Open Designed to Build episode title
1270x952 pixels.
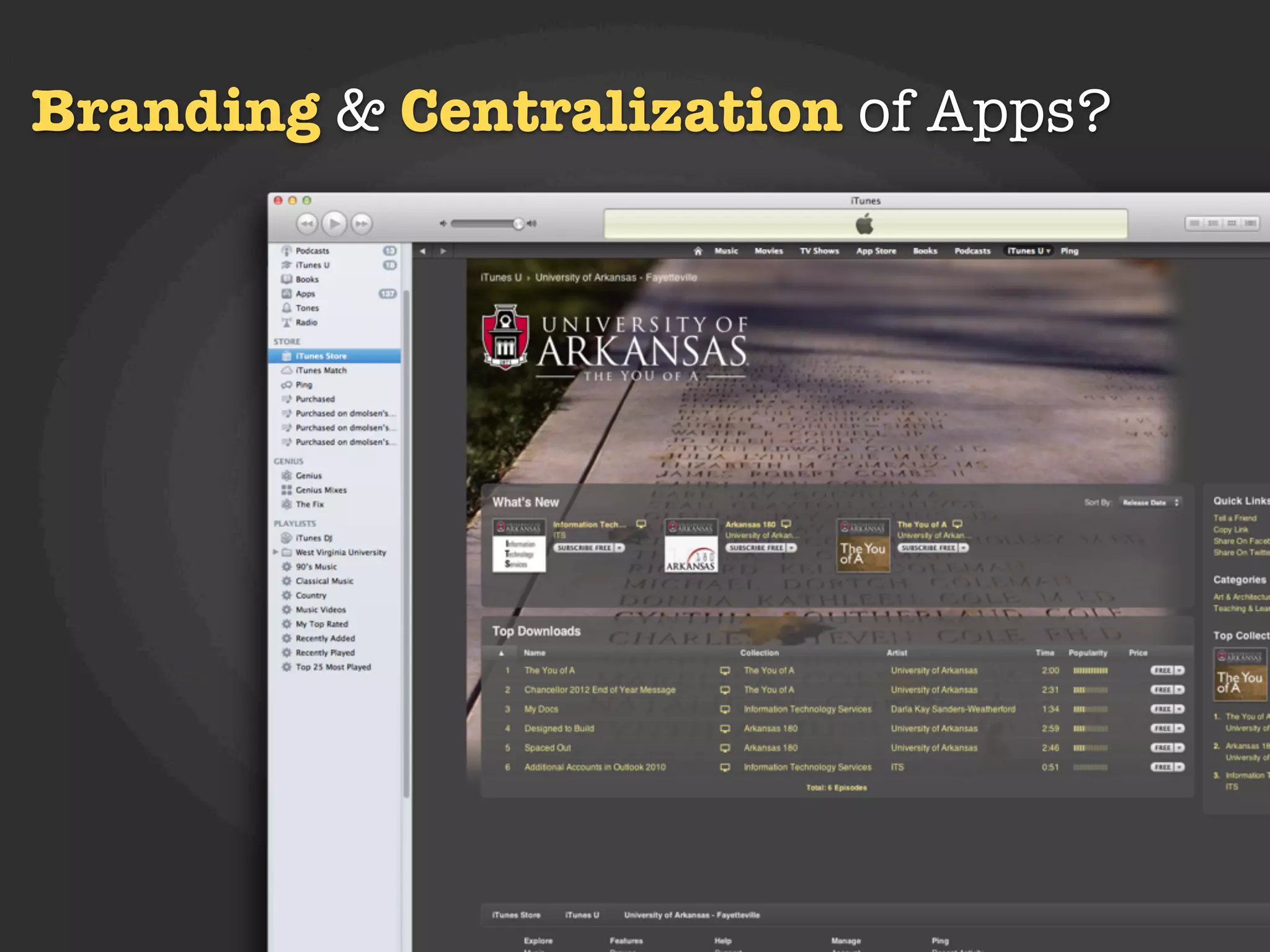point(559,728)
